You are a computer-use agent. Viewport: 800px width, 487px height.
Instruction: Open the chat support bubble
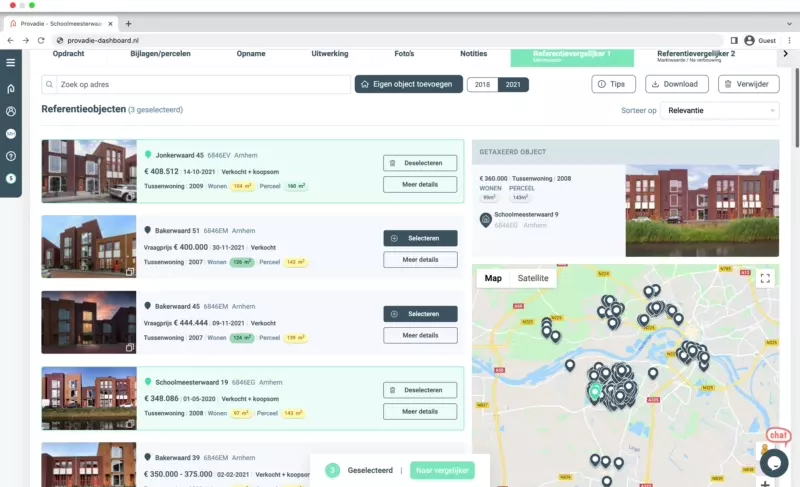774,463
